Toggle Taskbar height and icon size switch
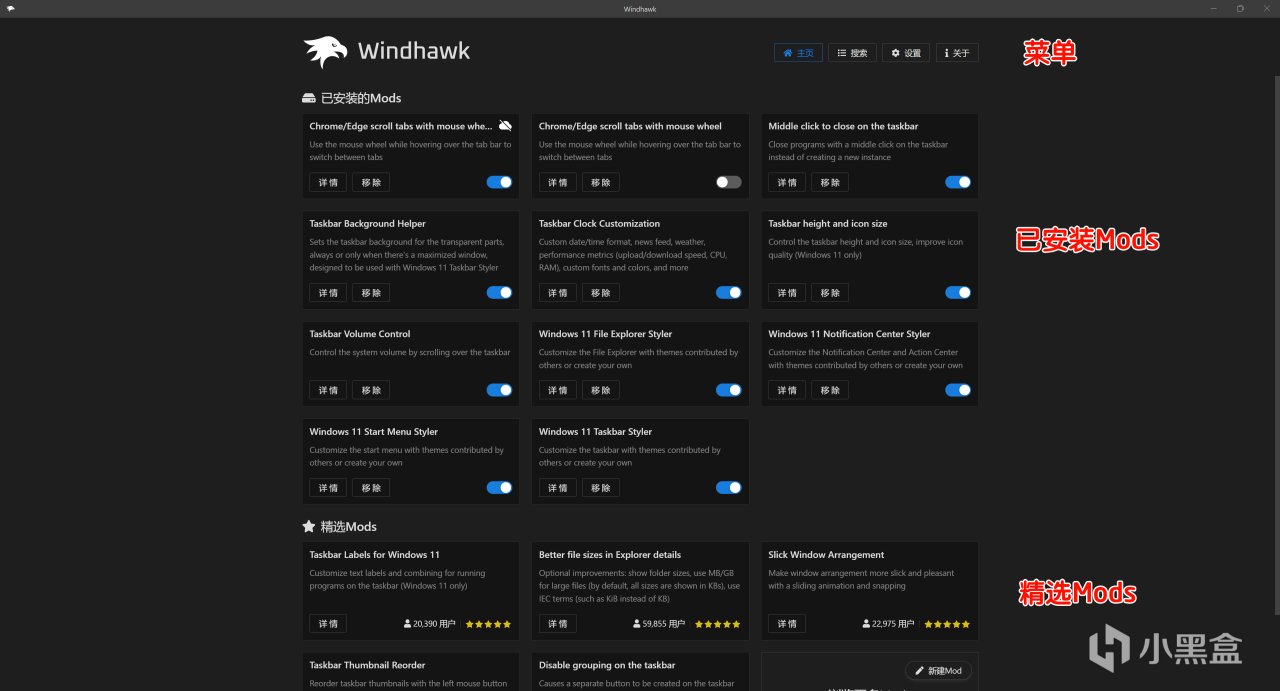 (958, 293)
